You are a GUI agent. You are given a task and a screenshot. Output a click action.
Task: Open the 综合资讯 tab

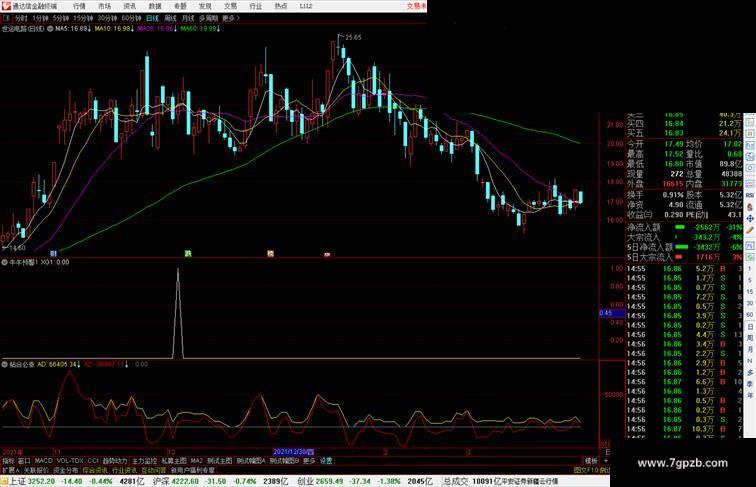click(x=95, y=470)
